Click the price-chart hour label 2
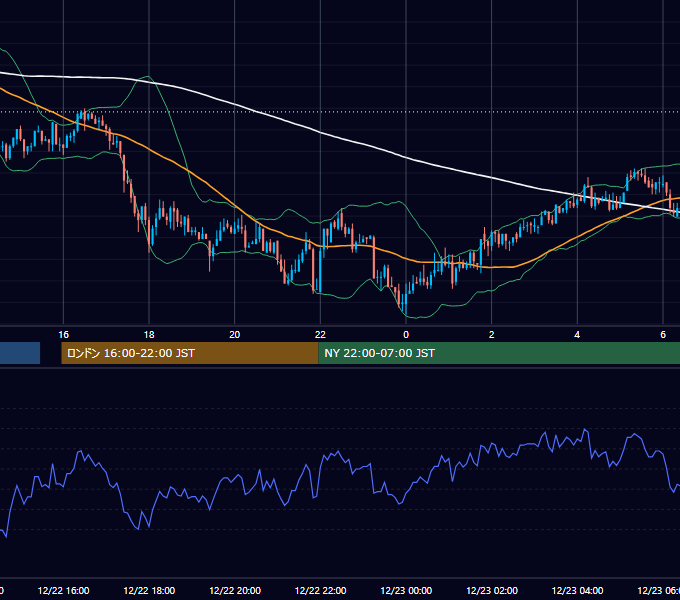 491,334
